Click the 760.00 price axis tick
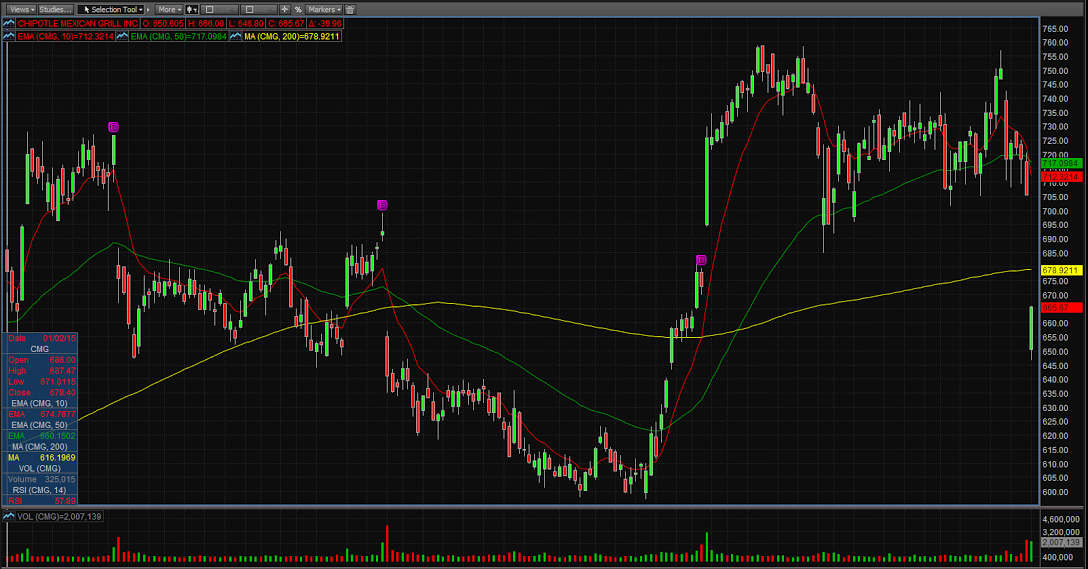This screenshot has height=569, width=1088. pyautogui.click(x=1055, y=42)
